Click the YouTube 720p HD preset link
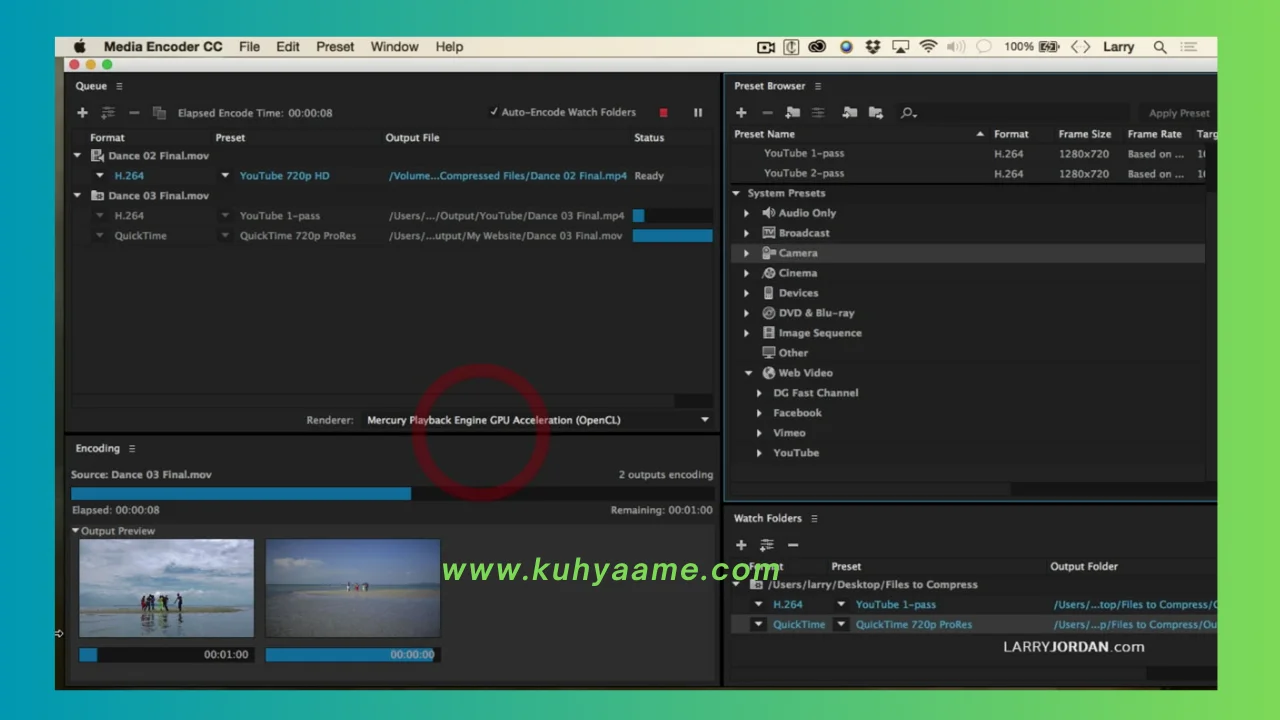 coord(284,176)
